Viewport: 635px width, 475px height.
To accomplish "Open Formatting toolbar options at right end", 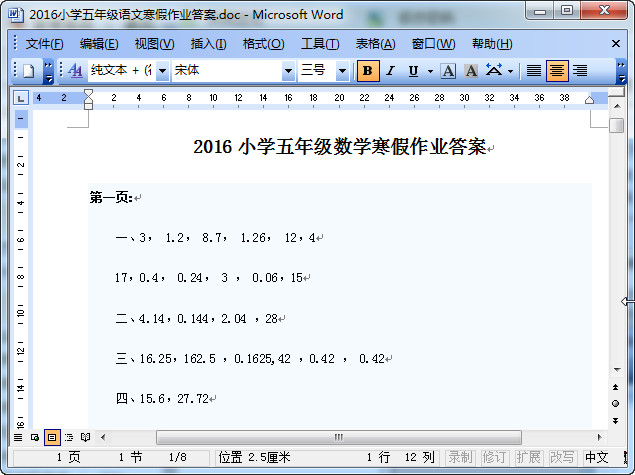I will click(621, 71).
